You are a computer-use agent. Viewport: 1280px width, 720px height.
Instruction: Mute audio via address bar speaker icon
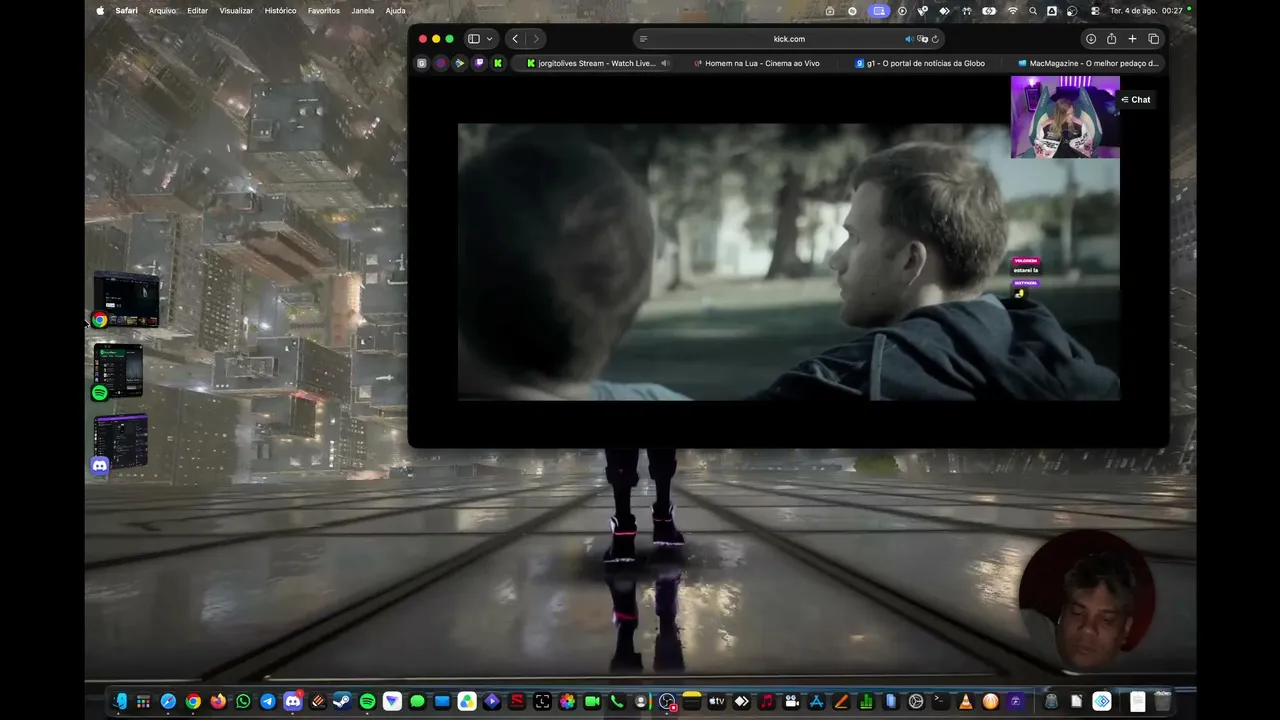click(x=909, y=39)
